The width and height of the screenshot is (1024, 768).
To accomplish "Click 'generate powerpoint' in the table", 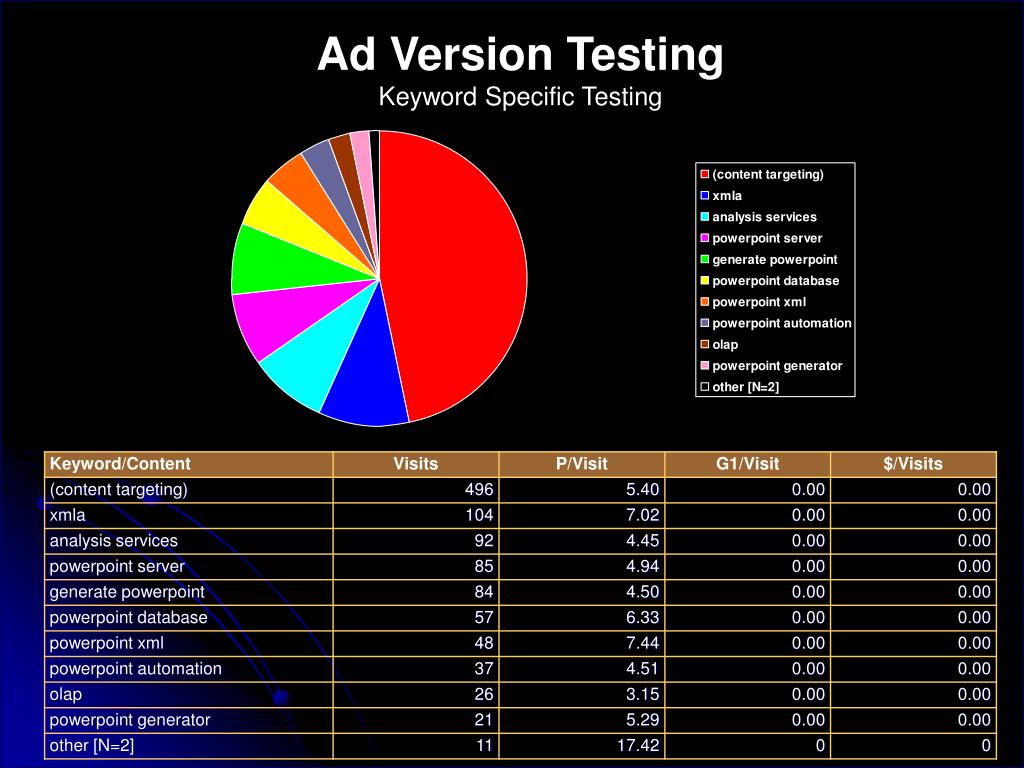I will (127, 592).
